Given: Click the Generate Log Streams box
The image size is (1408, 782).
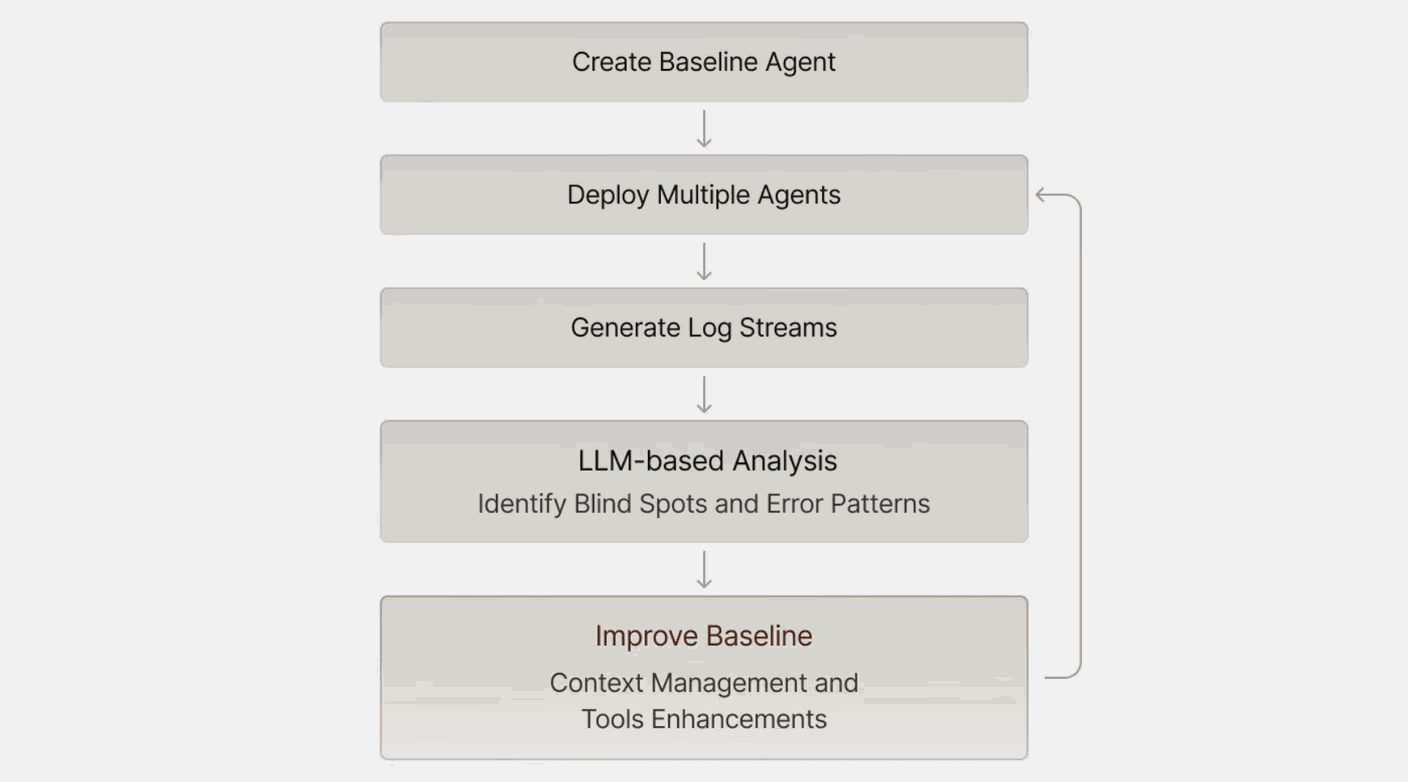Looking at the screenshot, I should click(x=703, y=328).
